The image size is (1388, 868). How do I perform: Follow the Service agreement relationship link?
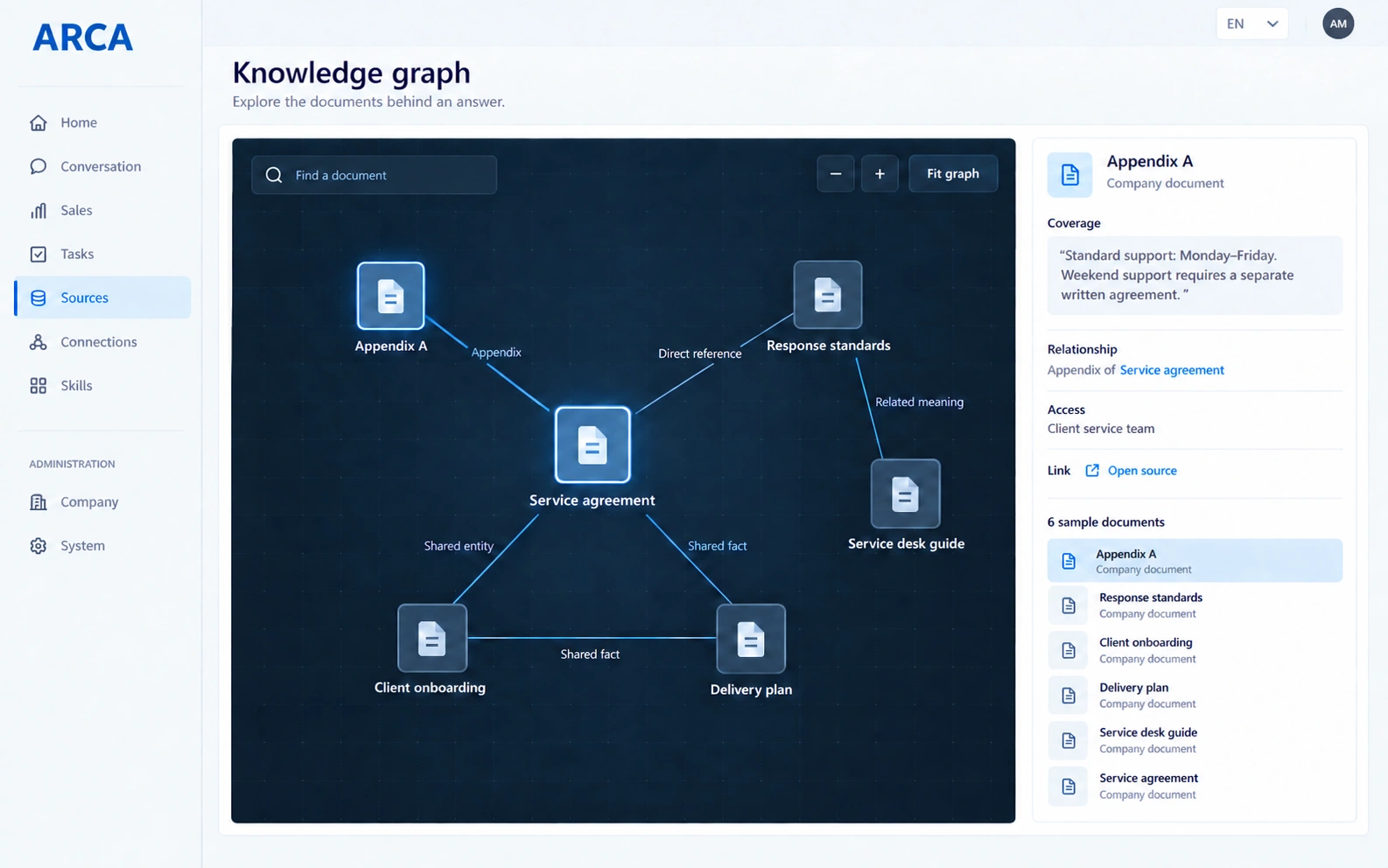(1172, 370)
